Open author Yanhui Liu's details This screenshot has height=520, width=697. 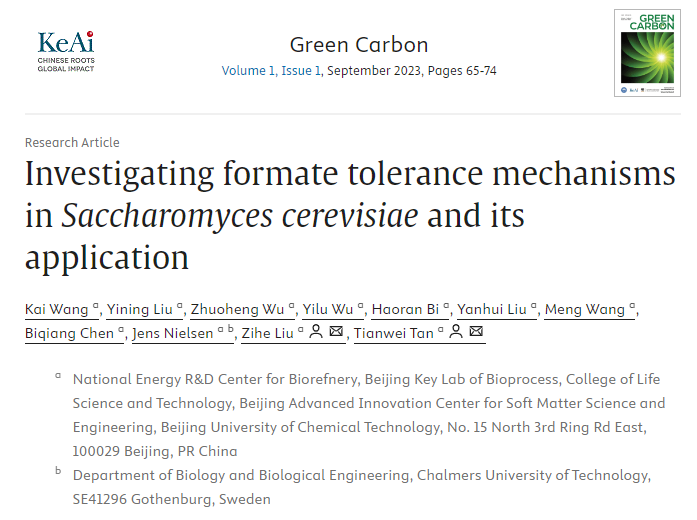(x=492, y=309)
